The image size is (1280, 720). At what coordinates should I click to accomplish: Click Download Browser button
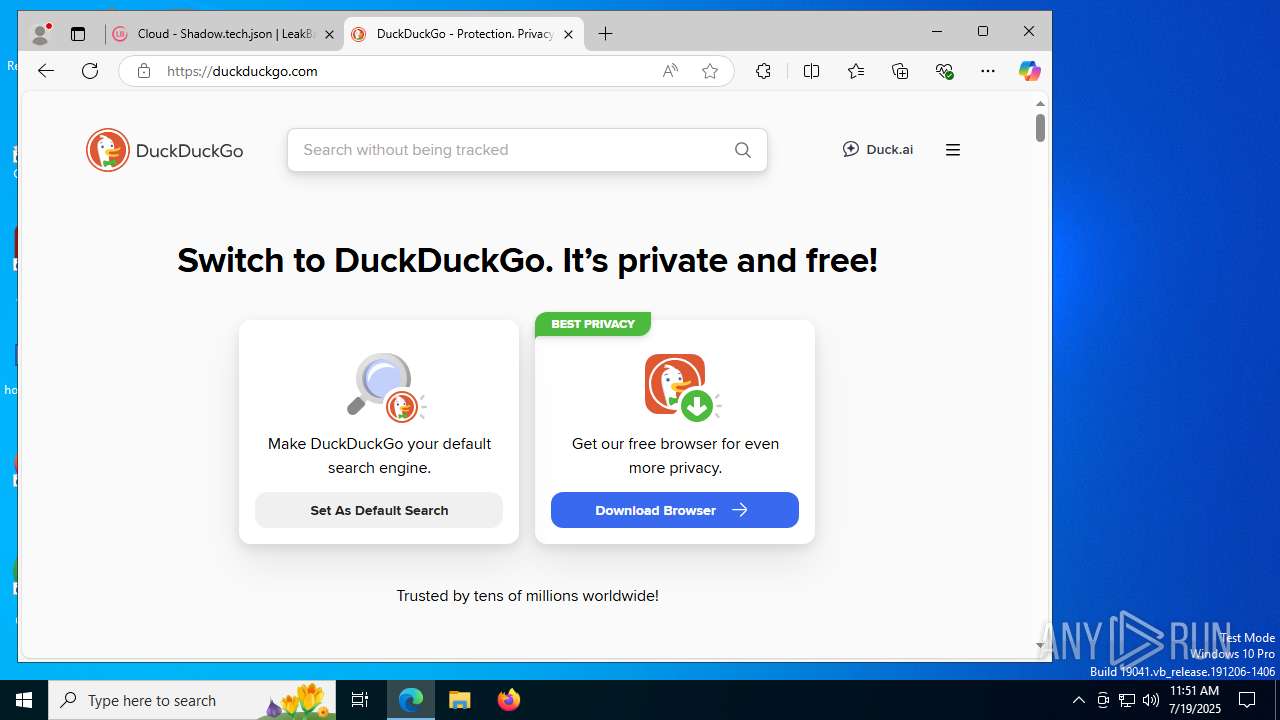pyautogui.click(x=675, y=510)
